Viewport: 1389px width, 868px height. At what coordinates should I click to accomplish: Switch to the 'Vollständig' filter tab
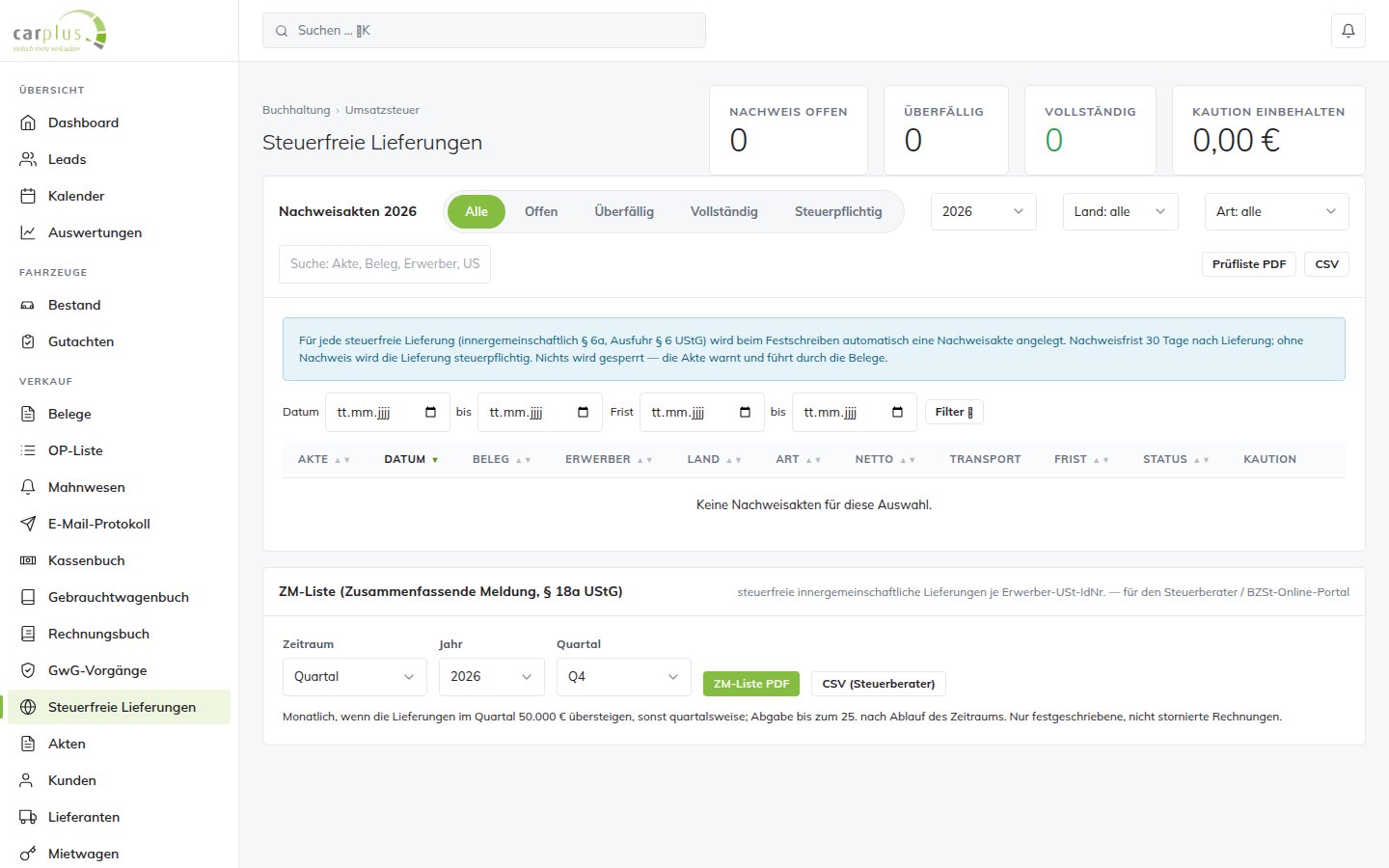coord(724,211)
